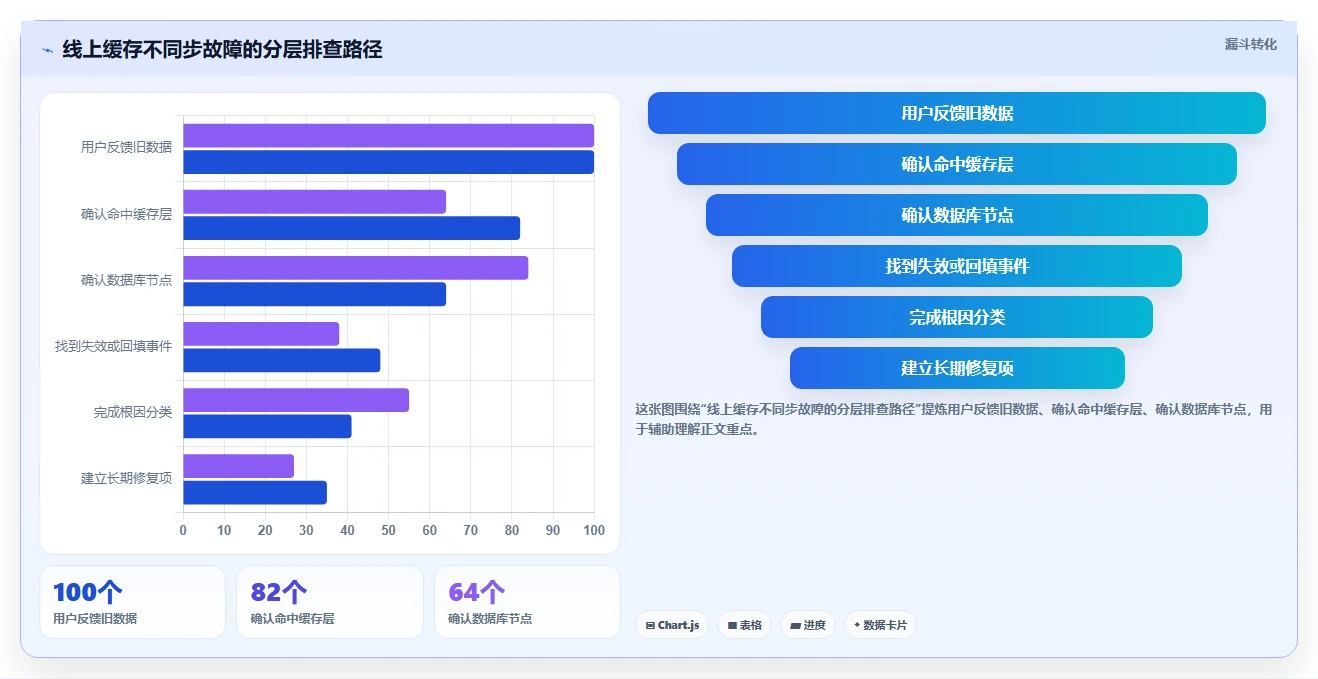This screenshot has width=1318, height=679.
Task: Click the purple bar for 确认数据库节点
Action: pos(355,268)
